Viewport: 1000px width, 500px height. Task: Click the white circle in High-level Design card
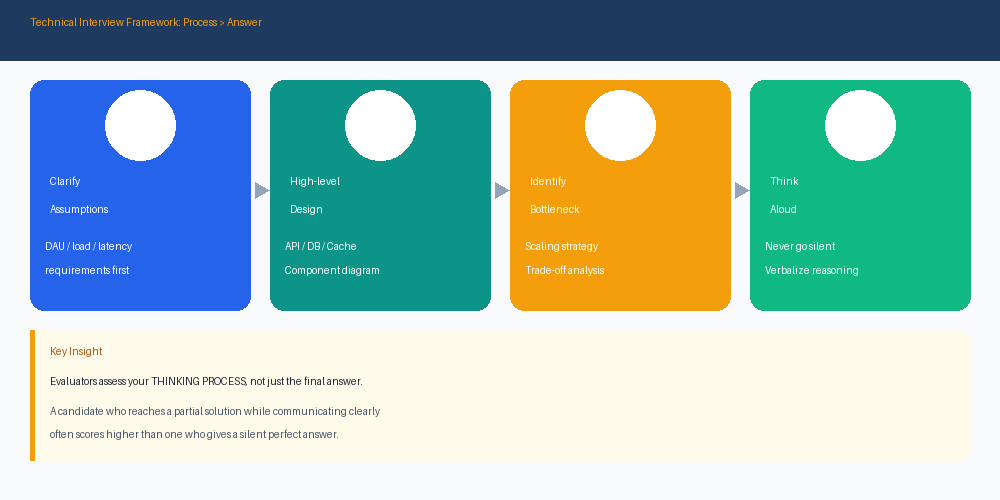380,126
